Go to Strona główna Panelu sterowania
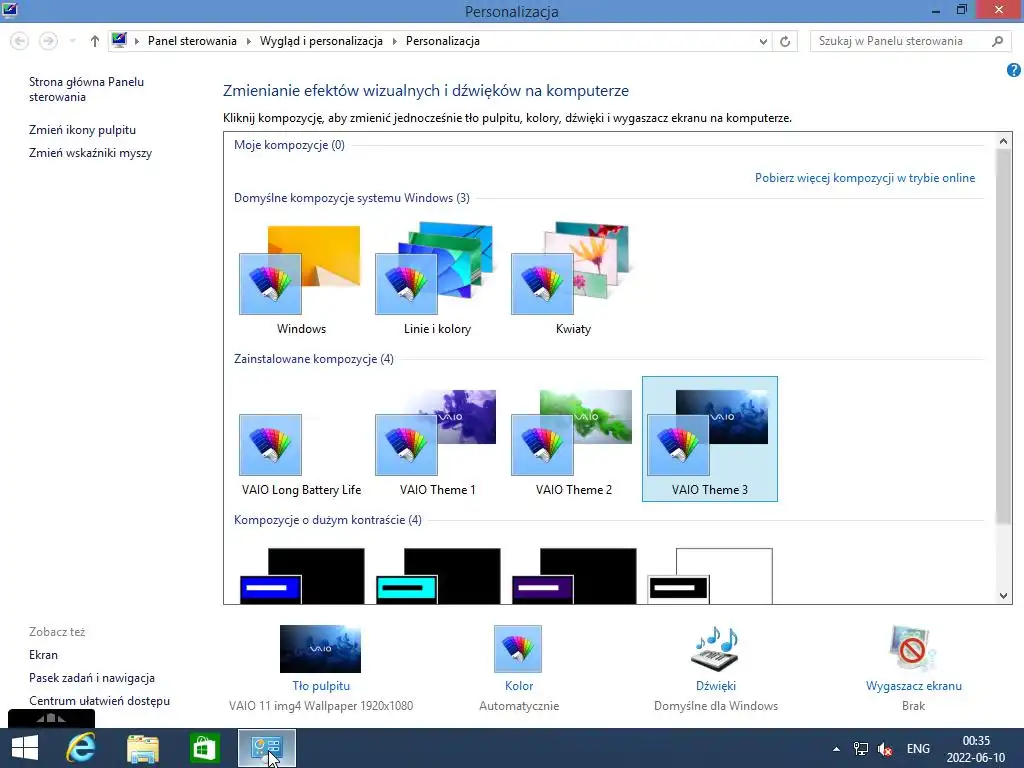Screen dimensions: 1024x768 pos(86,89)
